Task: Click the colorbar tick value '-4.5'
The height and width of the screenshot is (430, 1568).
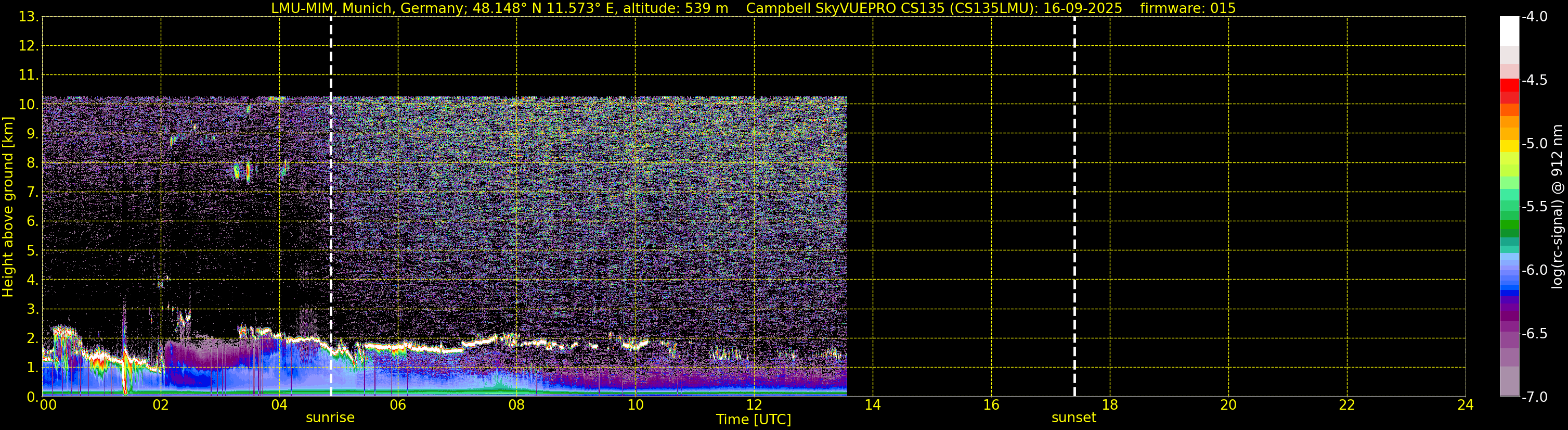Action: pyautogui.click(x=1535, y=80)
